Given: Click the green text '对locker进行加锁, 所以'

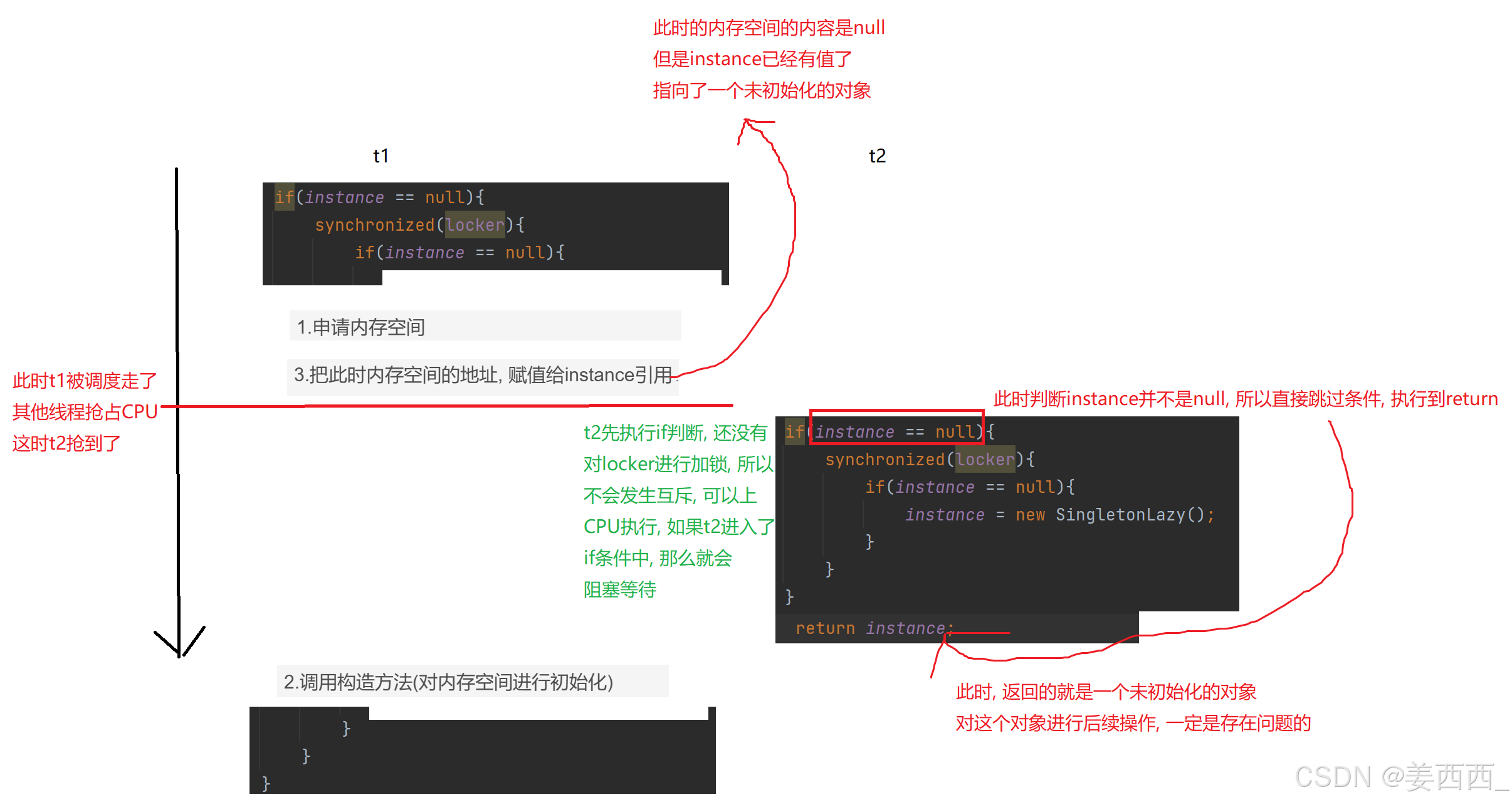Looking at the screenshot, I should [x=678, y=464].
